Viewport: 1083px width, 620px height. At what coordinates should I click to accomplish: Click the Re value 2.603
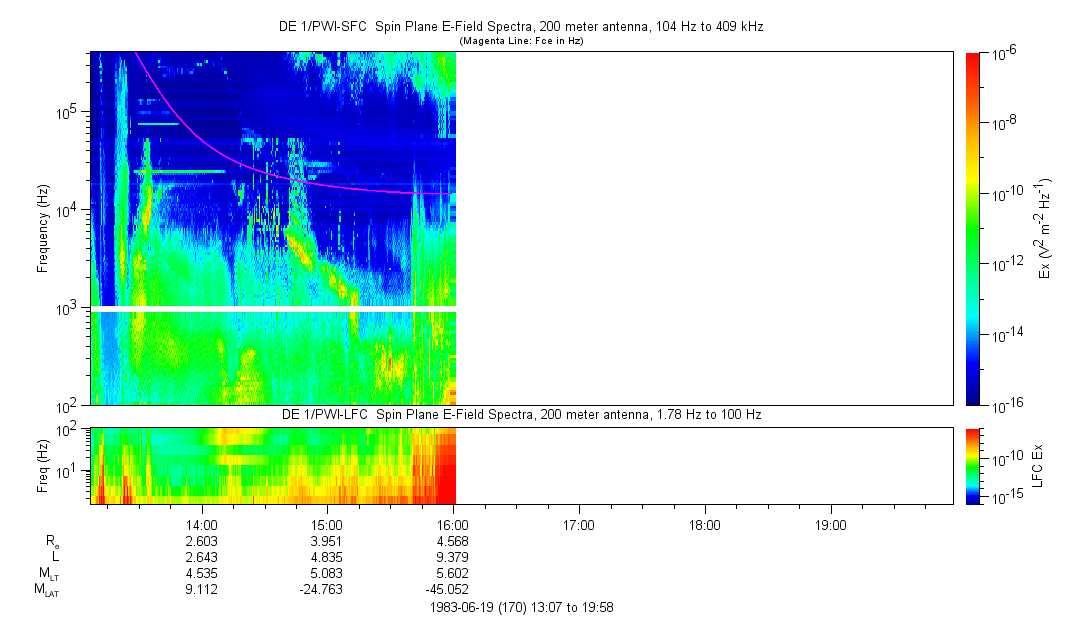point(202,540)
